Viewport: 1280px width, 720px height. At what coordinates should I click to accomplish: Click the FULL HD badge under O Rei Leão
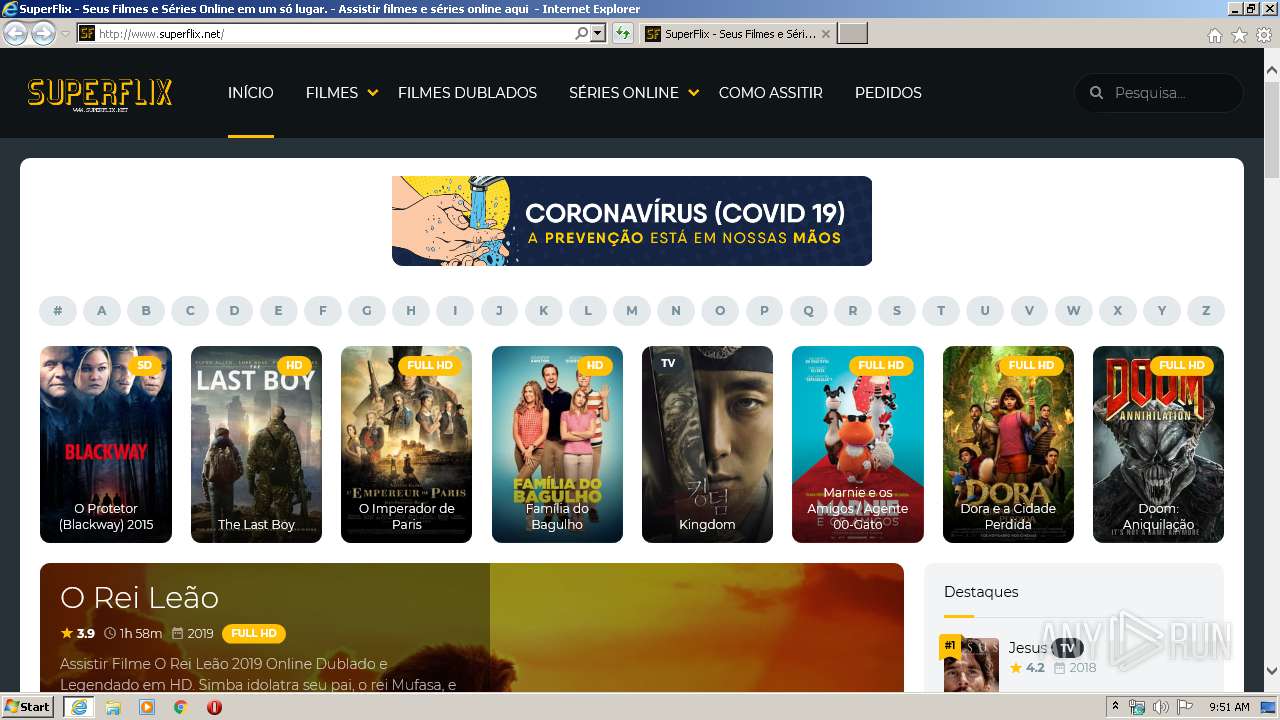tap(254, 633)
